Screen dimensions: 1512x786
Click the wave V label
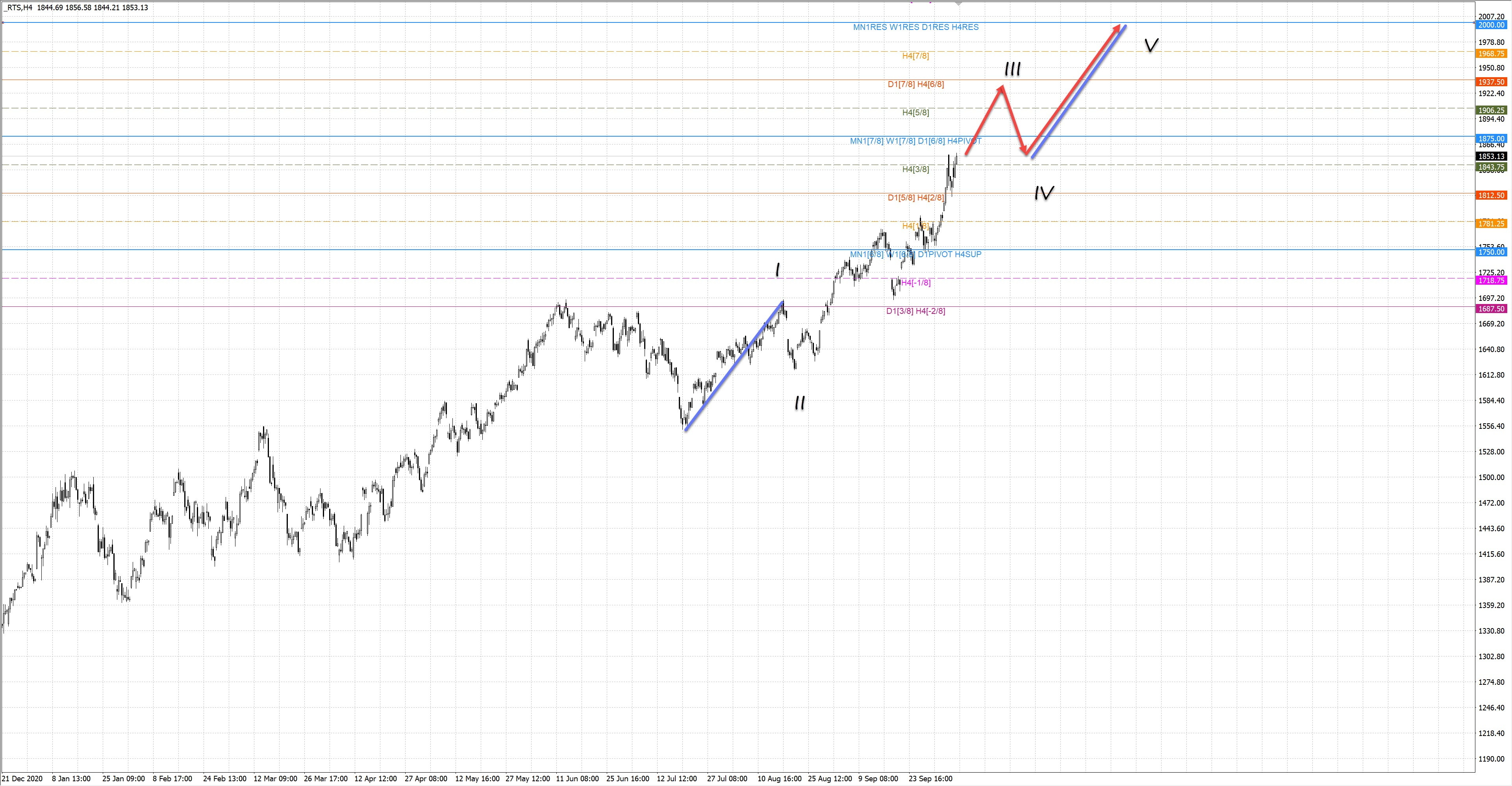[x=1152, y=45]
